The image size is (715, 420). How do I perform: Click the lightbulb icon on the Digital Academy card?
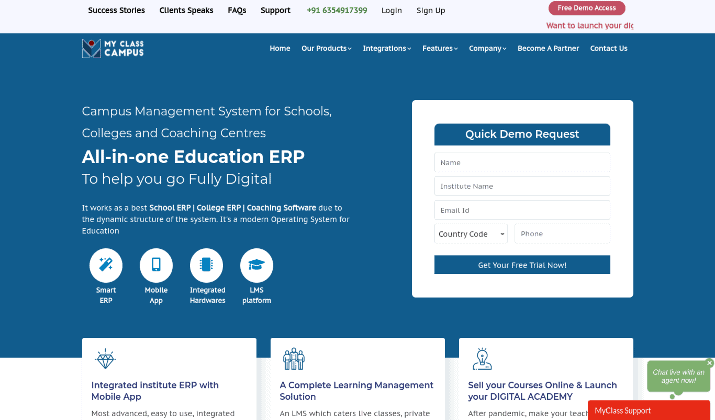tap(482, 359)
